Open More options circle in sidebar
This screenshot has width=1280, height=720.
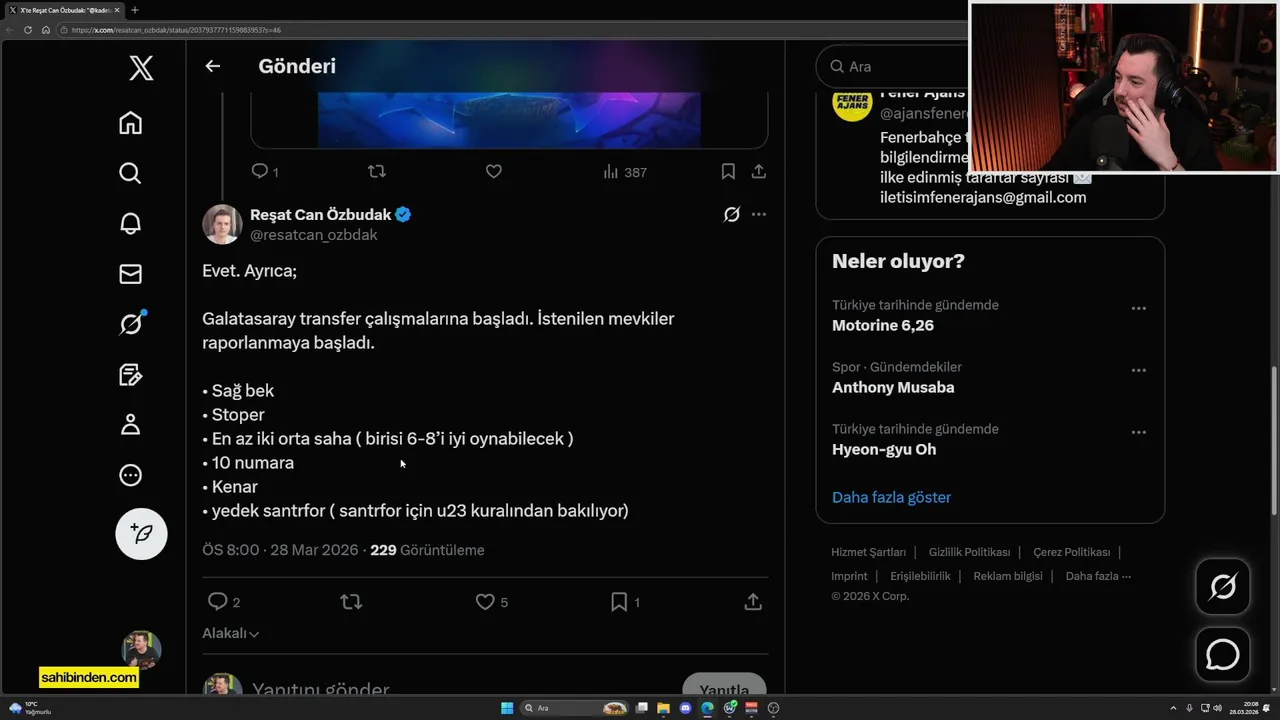click(x=130, y=475)
